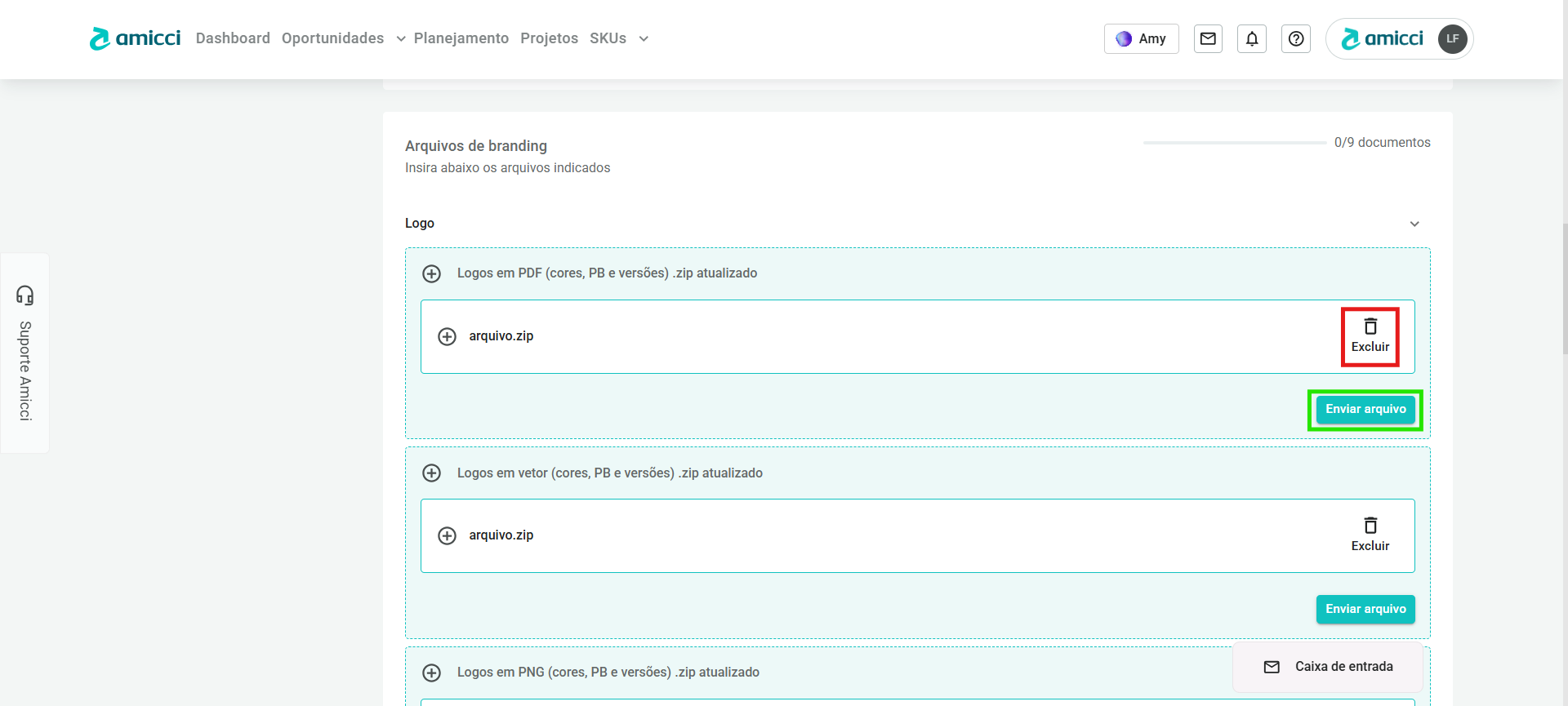The width and height of the screenshot is (1568, 706).
Task: Delete the first arquivo.zip with trash icon
Action: coord(1370,335)
